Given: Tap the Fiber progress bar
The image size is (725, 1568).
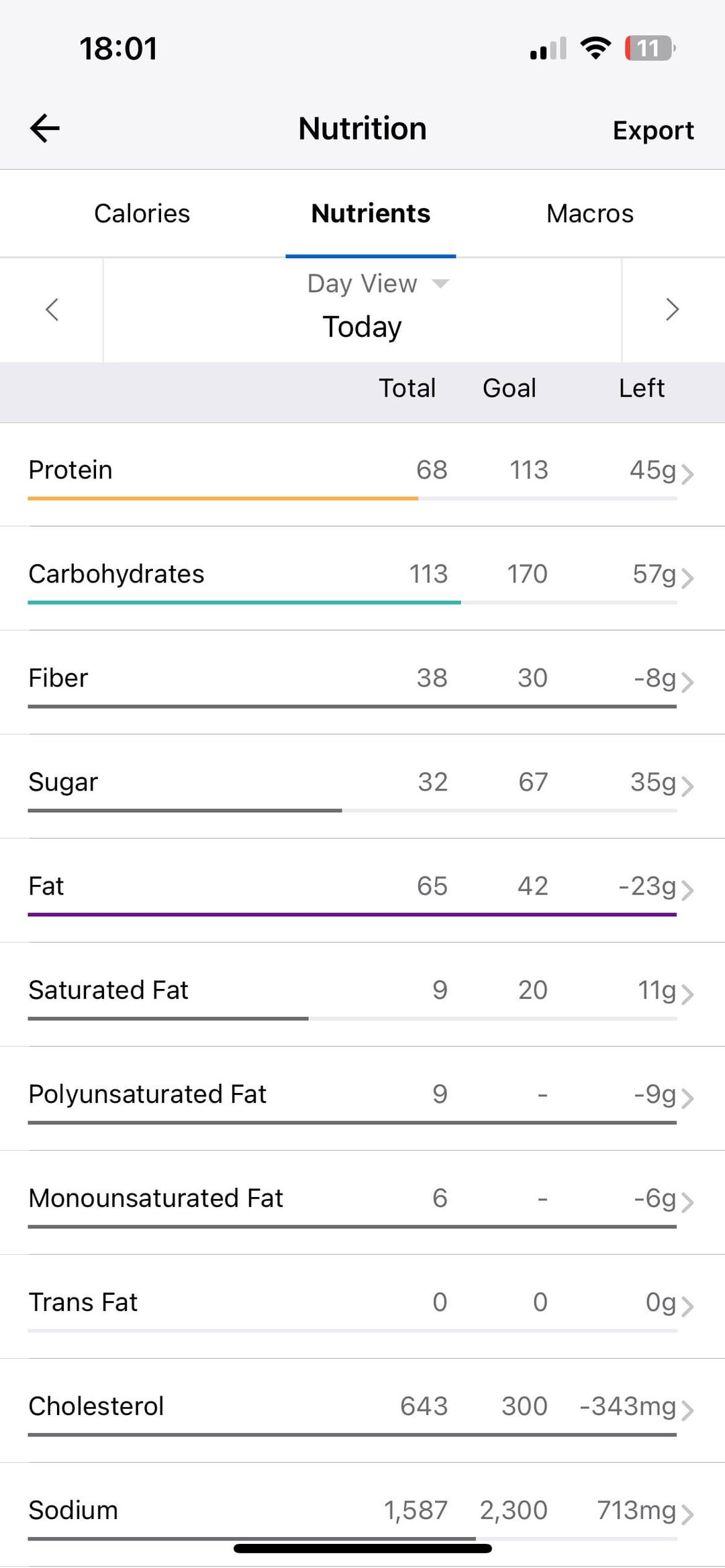Looking at the screenshot, I should pyautogui.click(x=352, y=707).
